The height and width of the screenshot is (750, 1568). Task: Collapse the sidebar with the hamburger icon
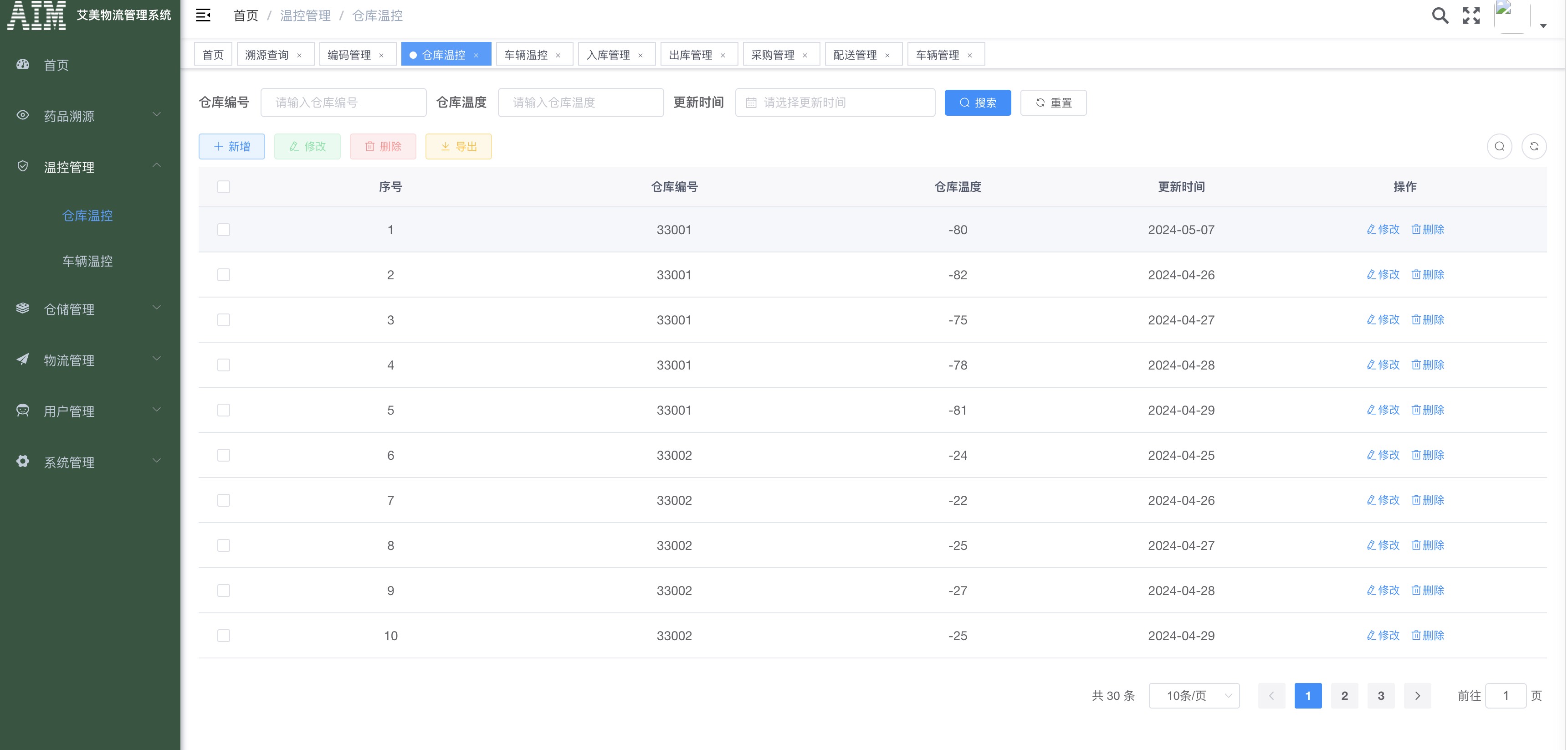point(203,15)
